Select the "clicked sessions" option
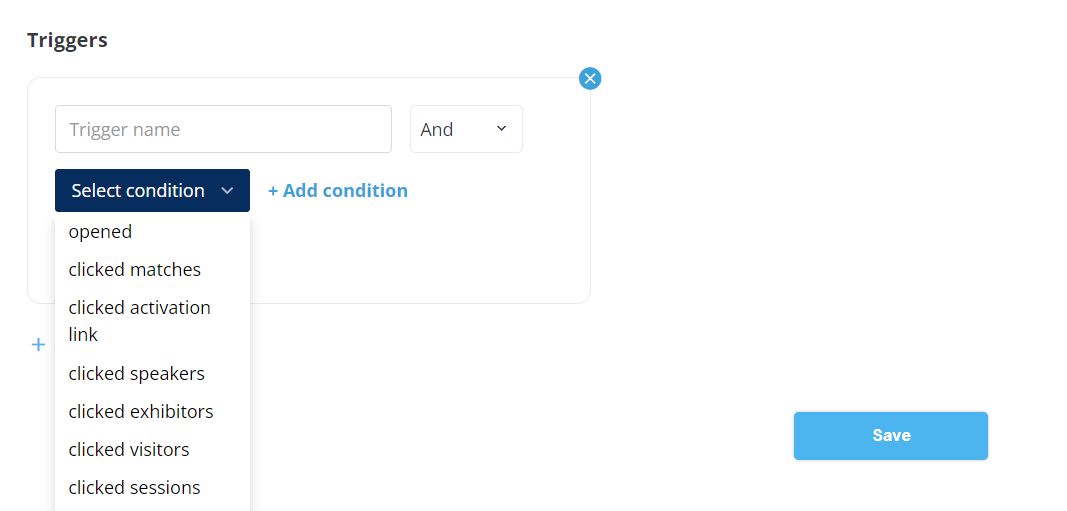Image resolution: width=1067 pixels, height=511 pixels. 134,487
